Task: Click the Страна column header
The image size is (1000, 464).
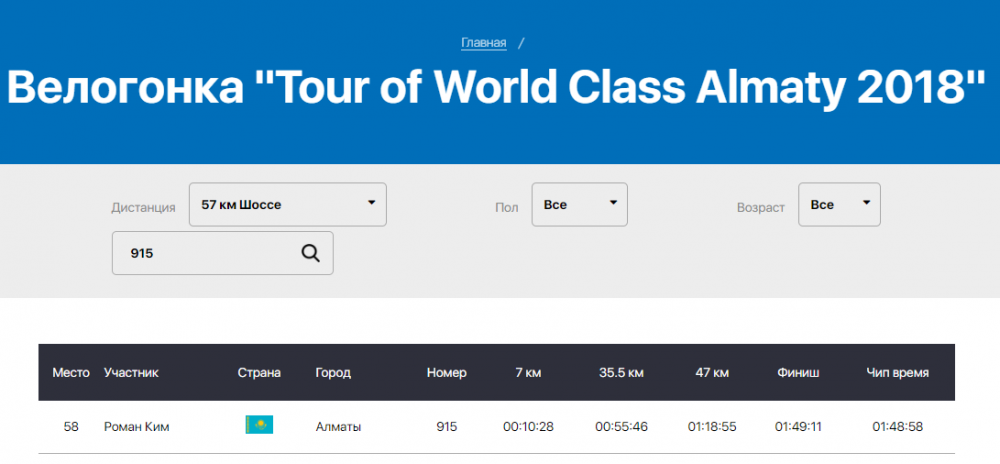Action: click(259, 373)
